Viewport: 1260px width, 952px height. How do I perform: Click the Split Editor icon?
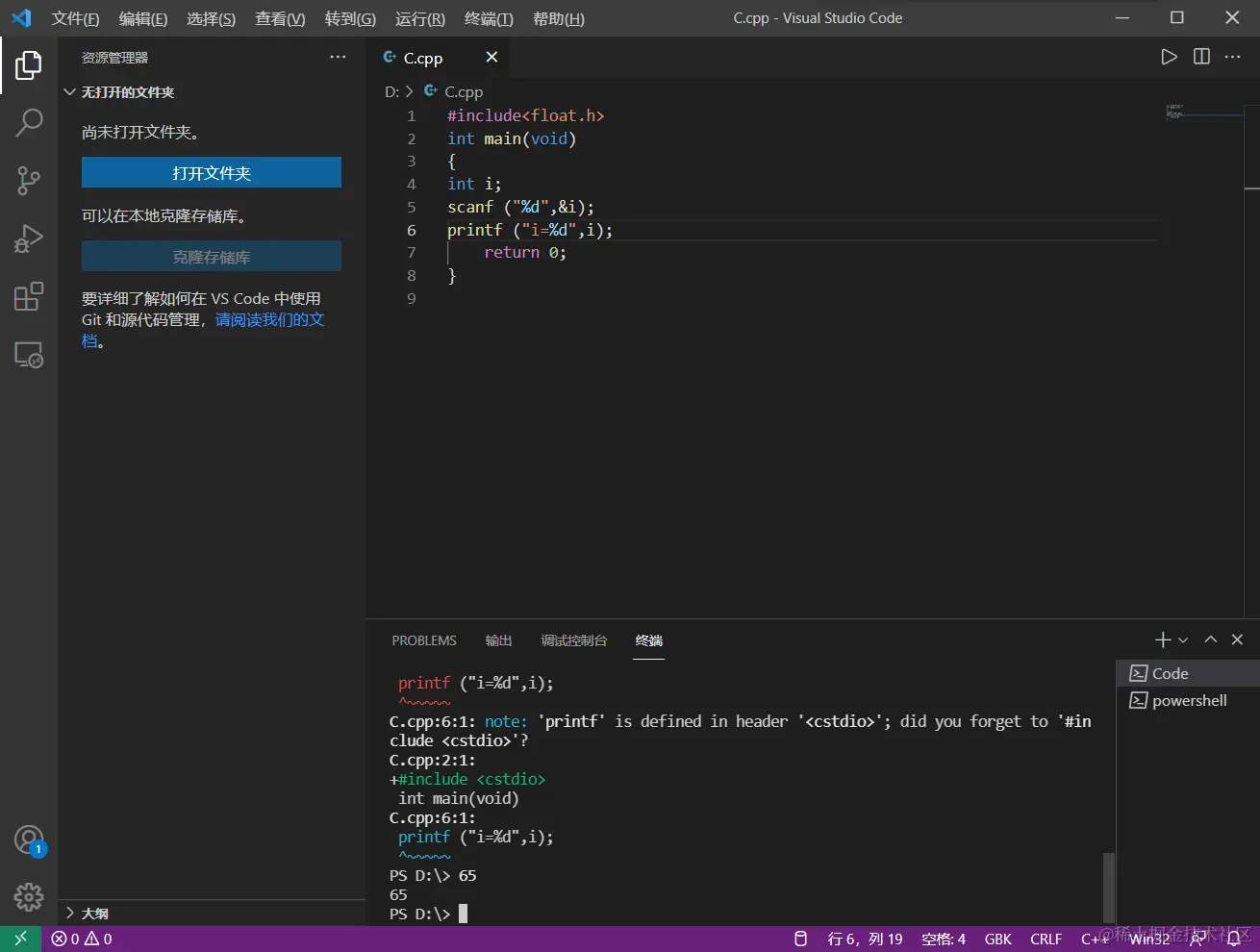coord(1201,57)
